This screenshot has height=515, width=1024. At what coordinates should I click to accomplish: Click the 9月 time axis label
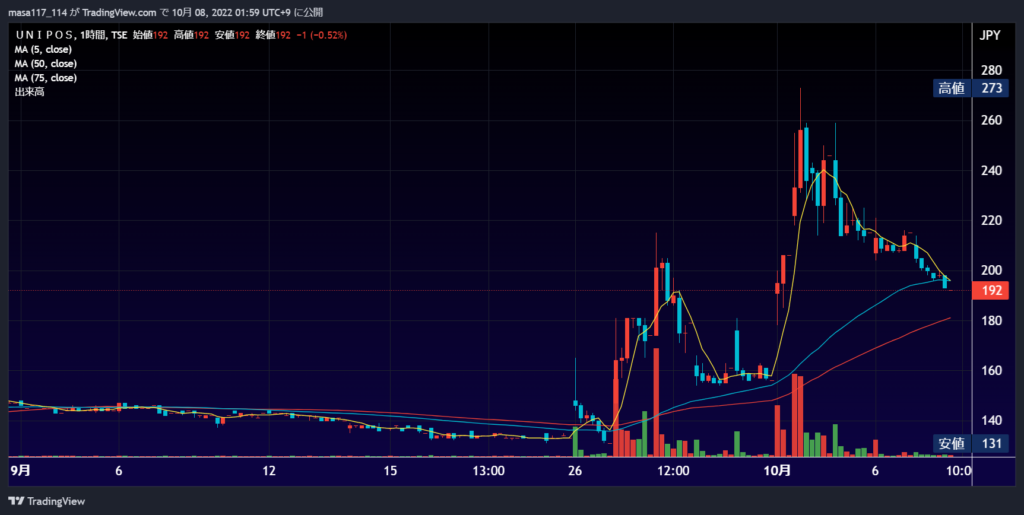point(21,471)
